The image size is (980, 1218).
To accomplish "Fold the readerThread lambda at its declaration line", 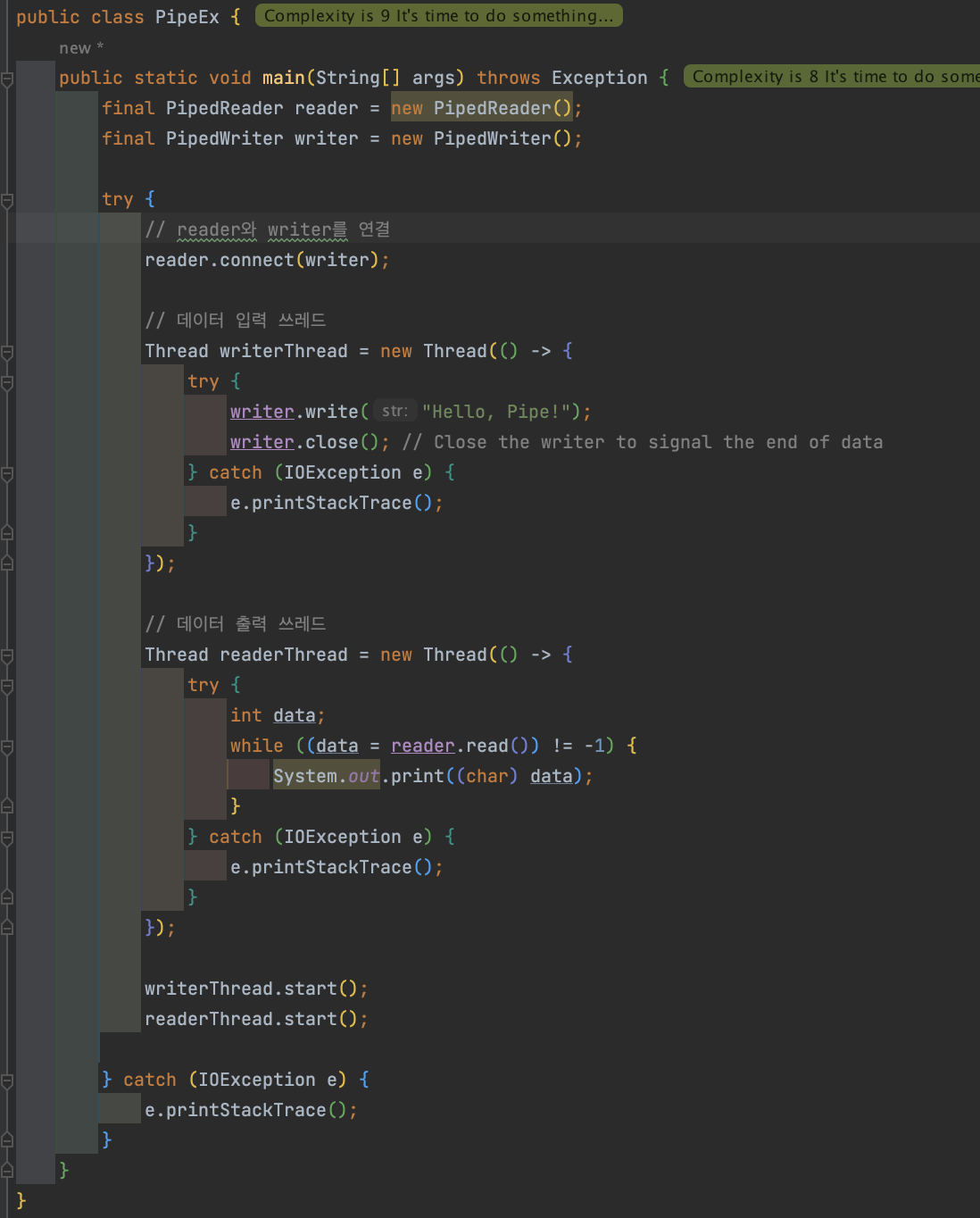I will [x=7, y=655].
